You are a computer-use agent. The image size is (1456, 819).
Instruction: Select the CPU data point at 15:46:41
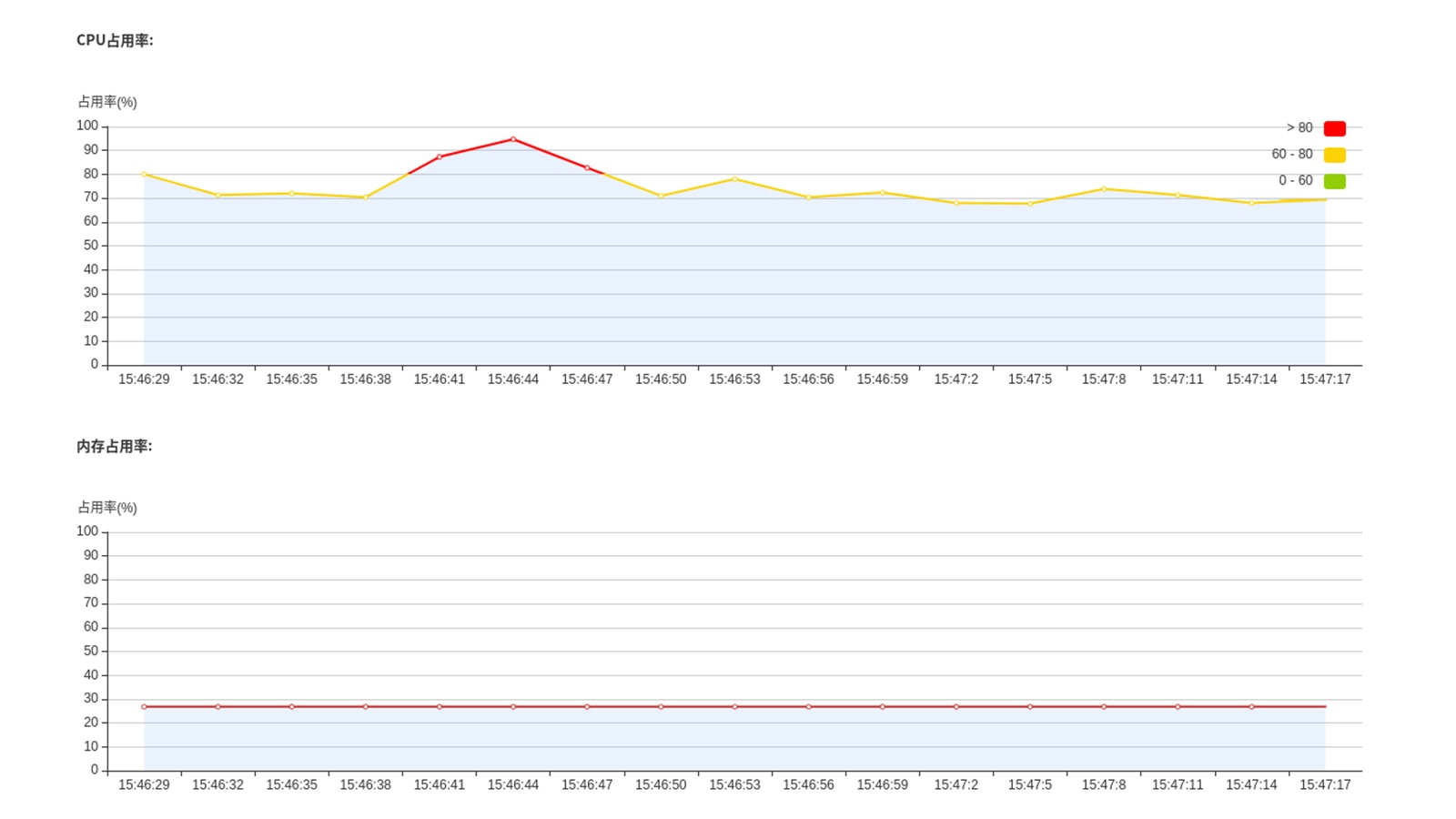[440, 157]
